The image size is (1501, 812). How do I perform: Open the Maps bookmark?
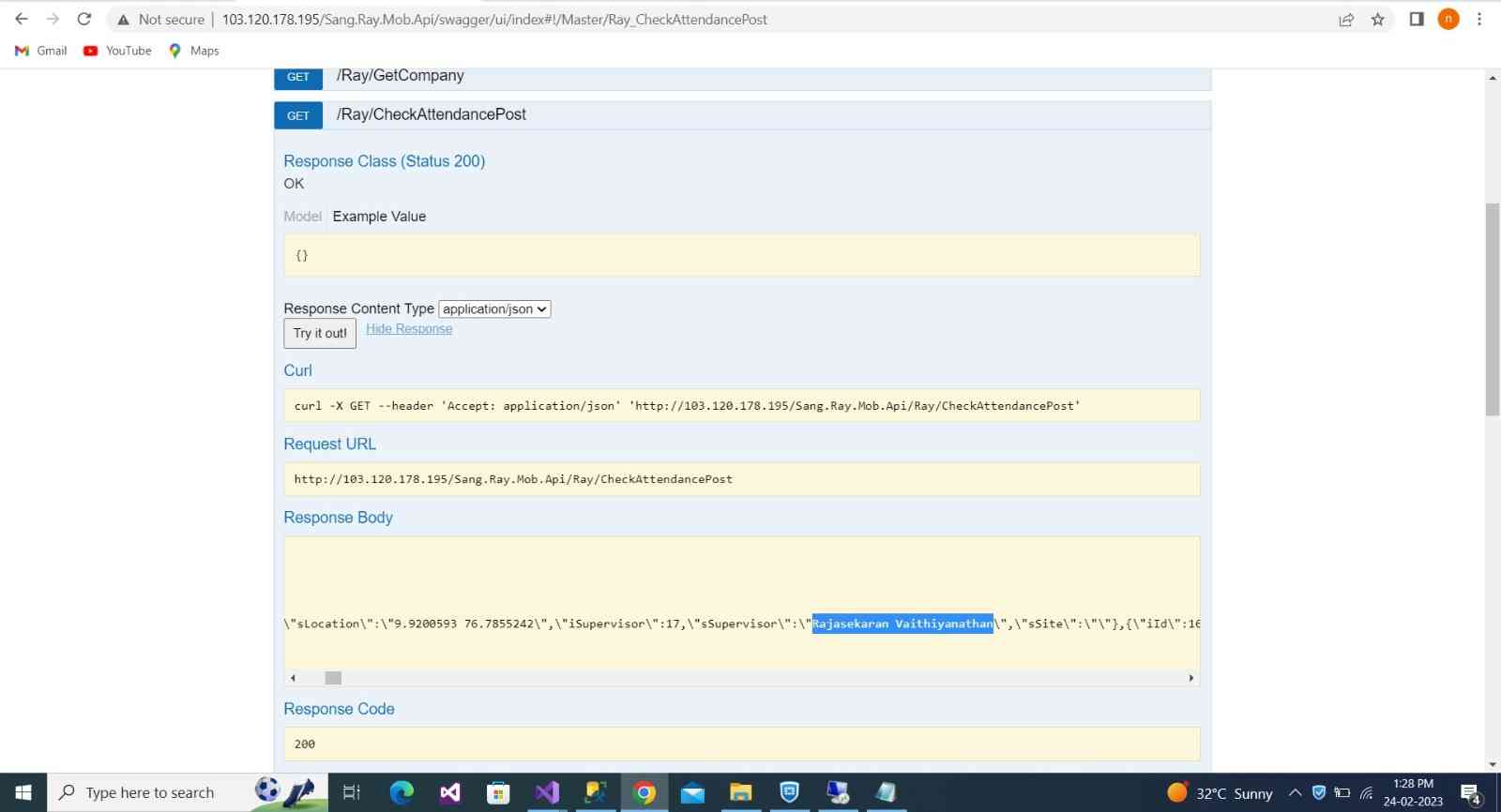pyautogui.click(x=193, y=51)
